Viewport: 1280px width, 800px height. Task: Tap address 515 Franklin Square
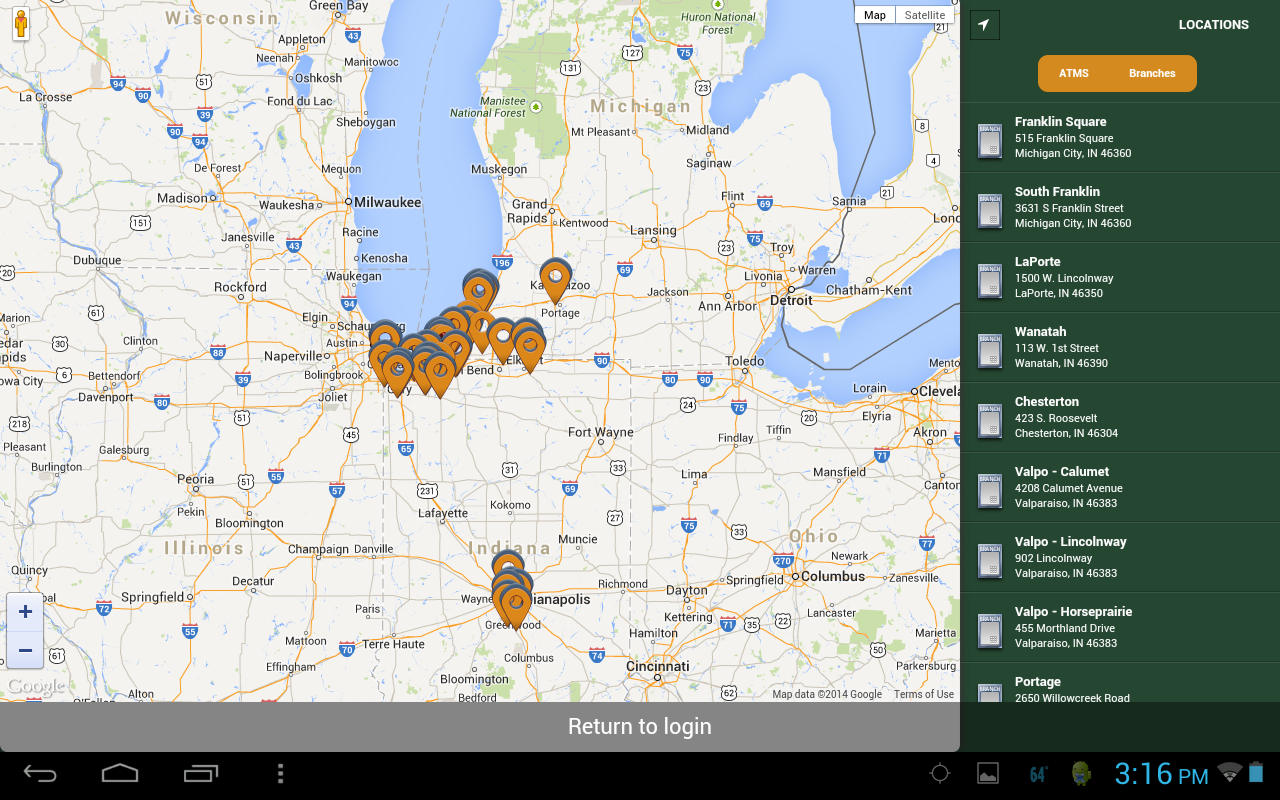click(x=1064, y=139)
